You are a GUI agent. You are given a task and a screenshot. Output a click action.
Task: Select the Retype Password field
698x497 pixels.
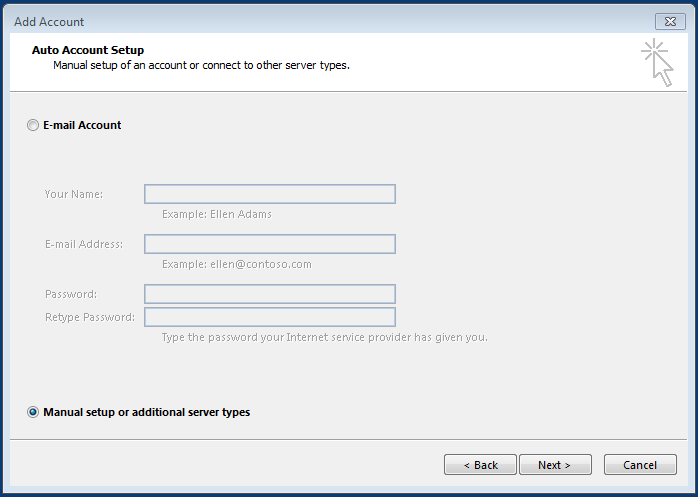pos(269,317)
